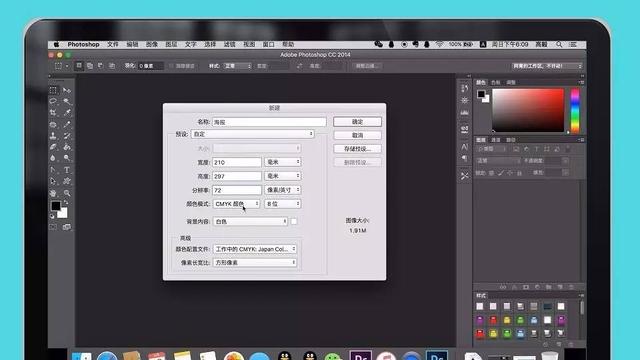Select the Blur tool

53,158
